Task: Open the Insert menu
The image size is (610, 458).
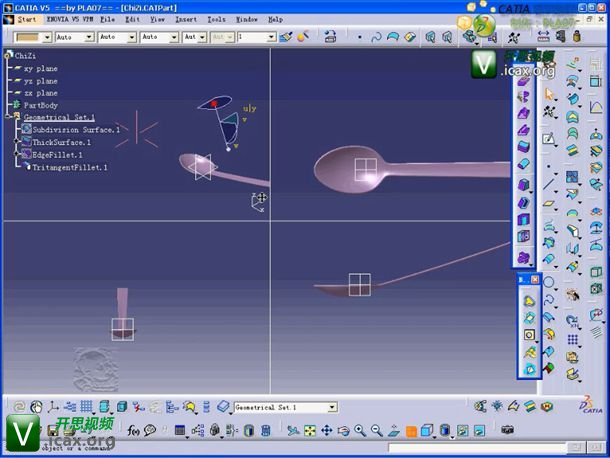Action: pyautogui.click(x=186, y=19)
